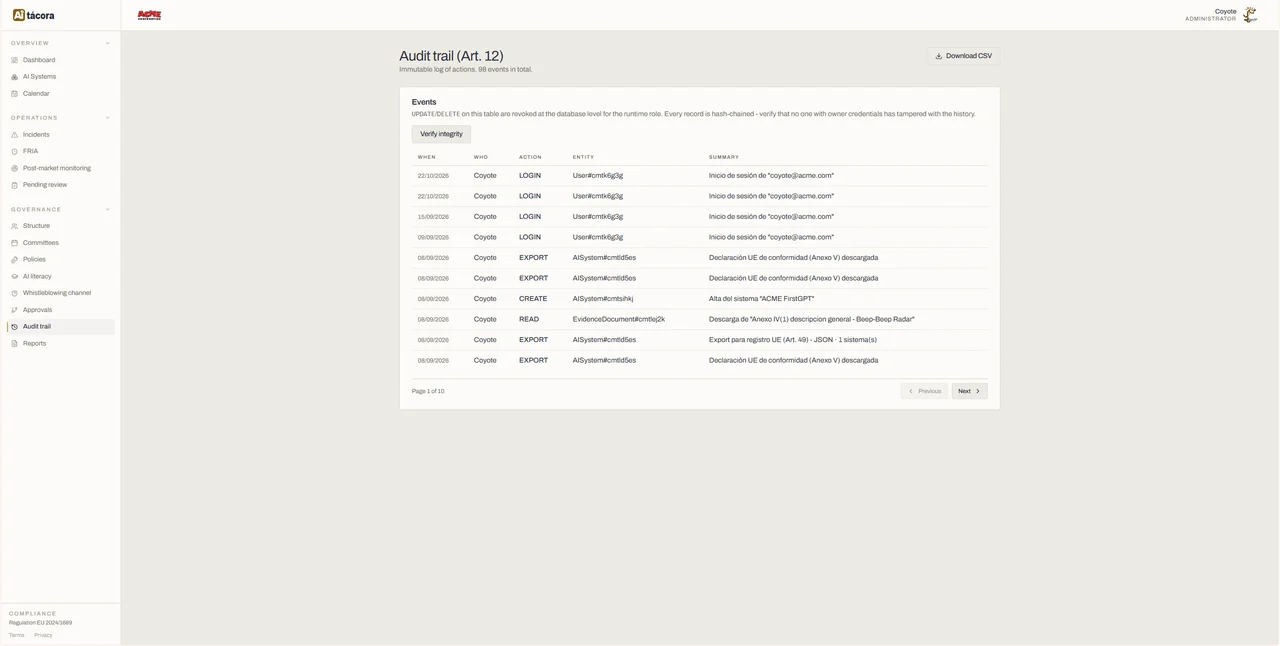Go to the Next page of events
This screenshot has height=646, width=1280.
(x=969, y=391)
